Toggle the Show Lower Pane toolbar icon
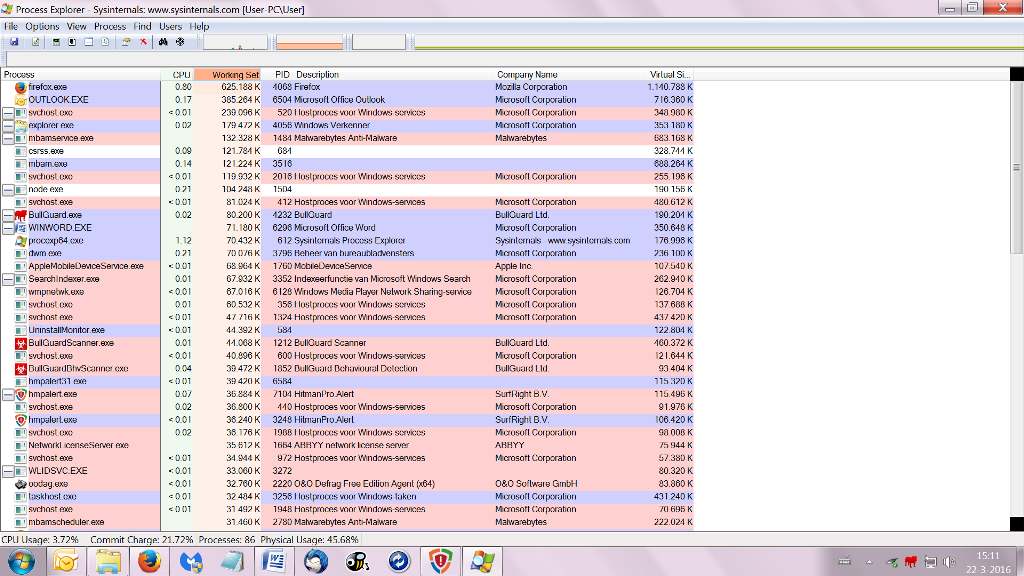 [x=88, y=42]
